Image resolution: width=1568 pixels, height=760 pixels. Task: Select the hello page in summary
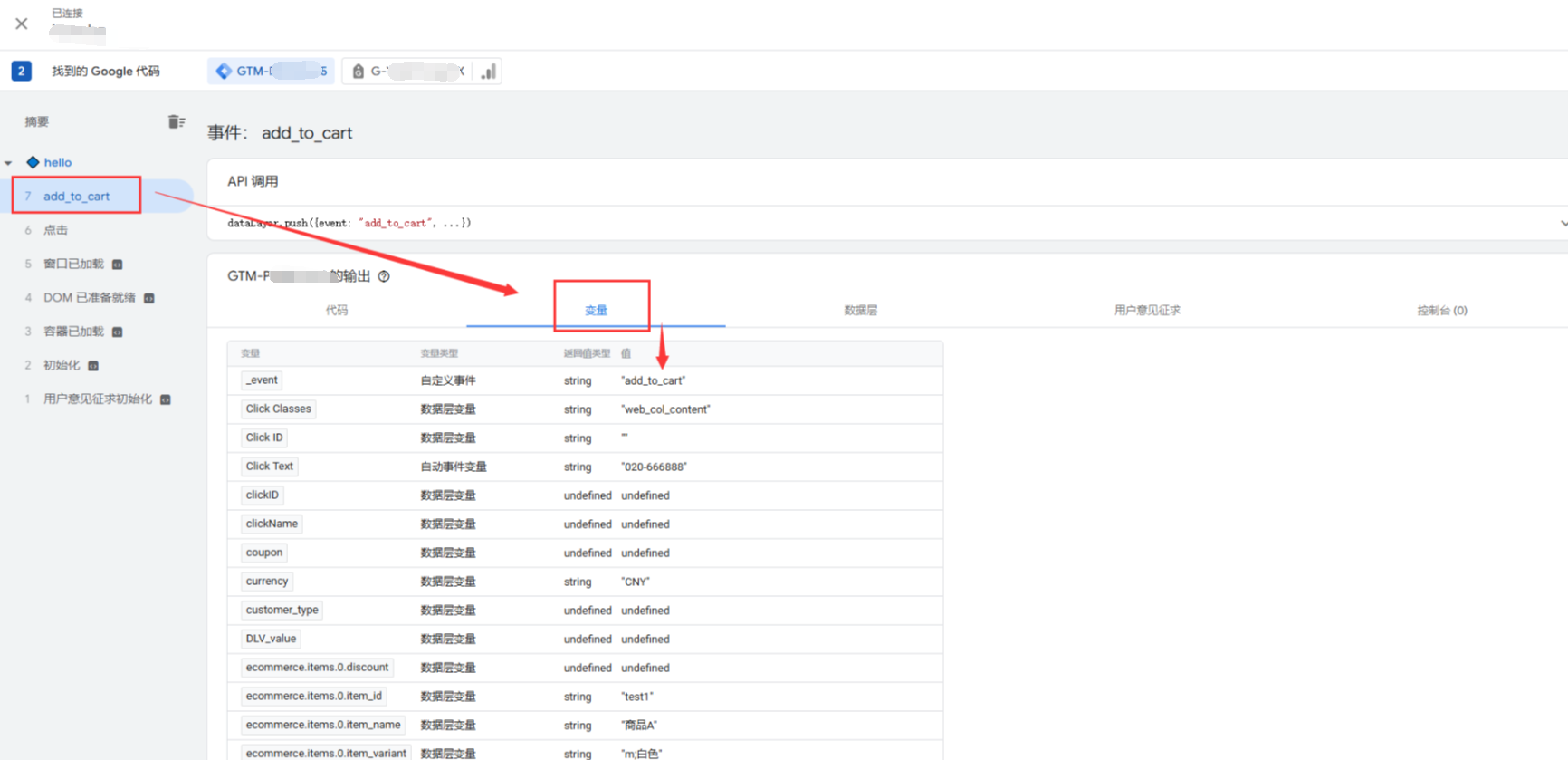pos(57,163)
